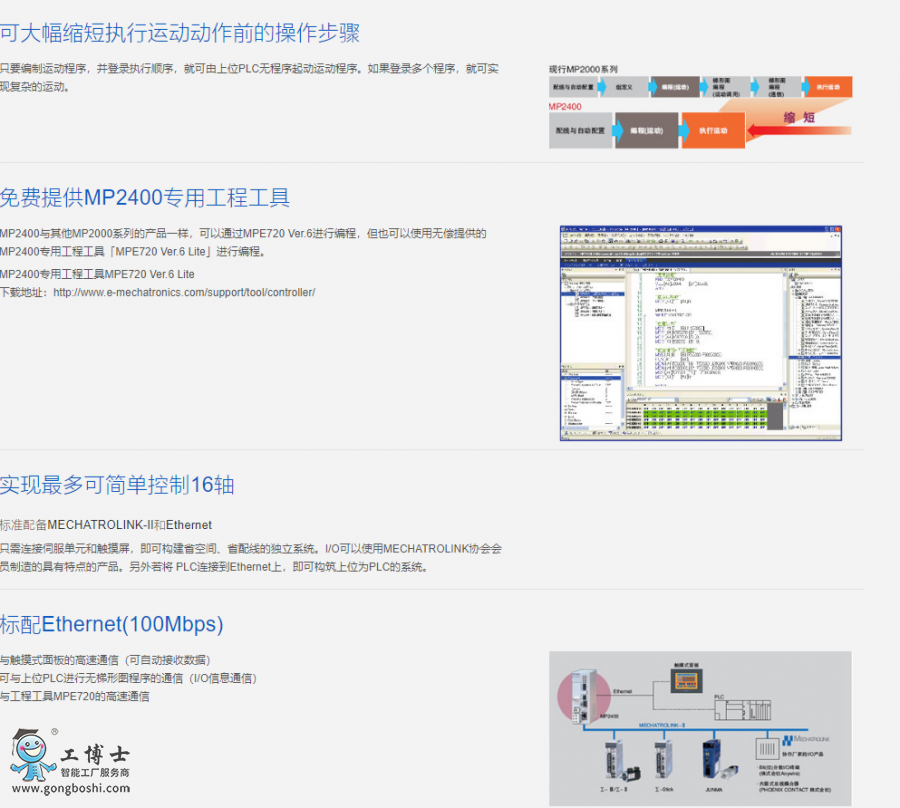Image resolution: width=900 pixels, height=808 pixels.
Task: Click the 梯形图编程(通信) block
Action: click(x=777, y=87)
